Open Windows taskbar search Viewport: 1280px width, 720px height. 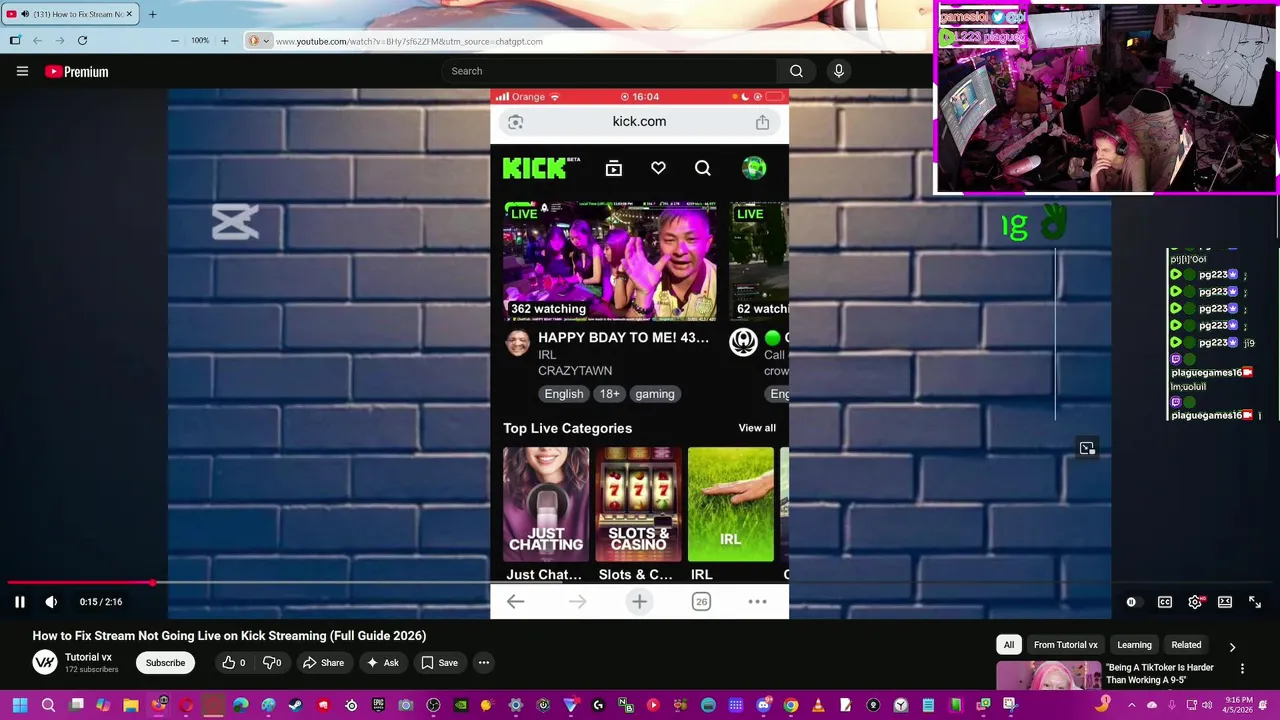[48, 706]
